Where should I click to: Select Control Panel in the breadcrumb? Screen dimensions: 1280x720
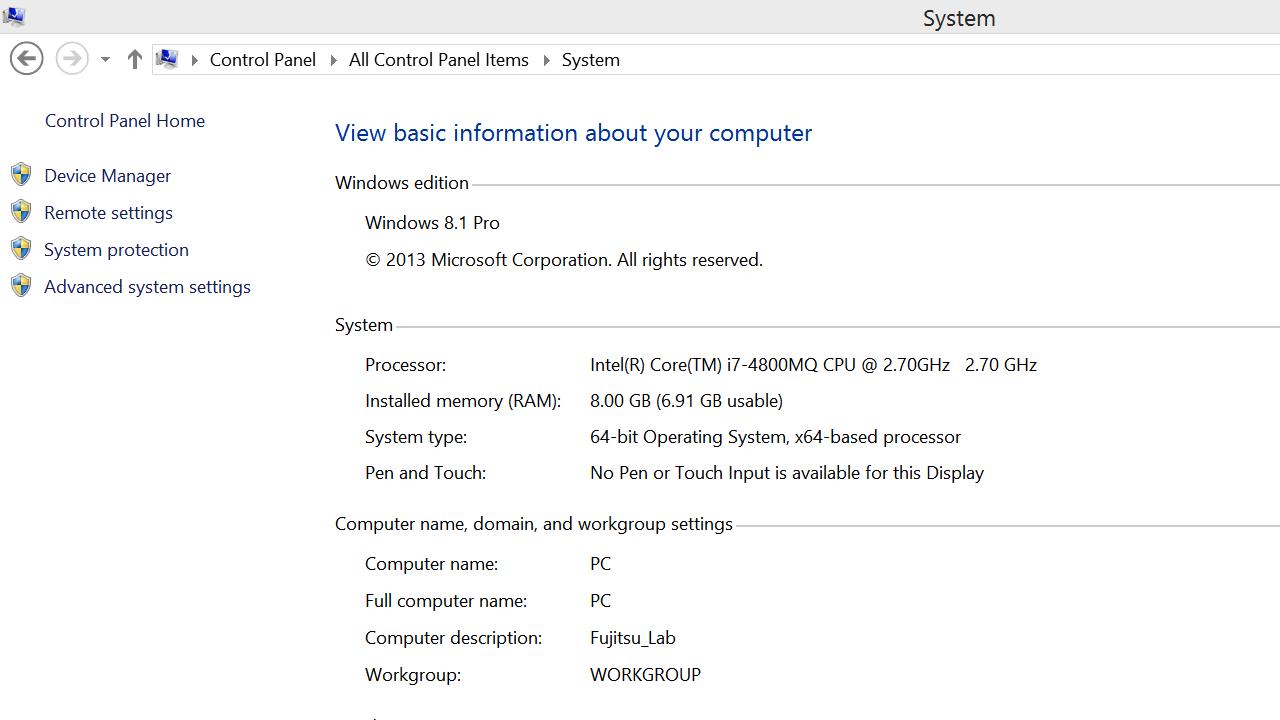[263, 60]
